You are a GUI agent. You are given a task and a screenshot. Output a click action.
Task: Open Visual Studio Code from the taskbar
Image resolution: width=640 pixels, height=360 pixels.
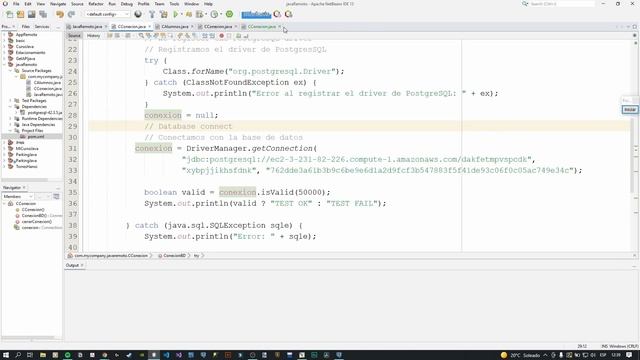(x=166, y=355)
